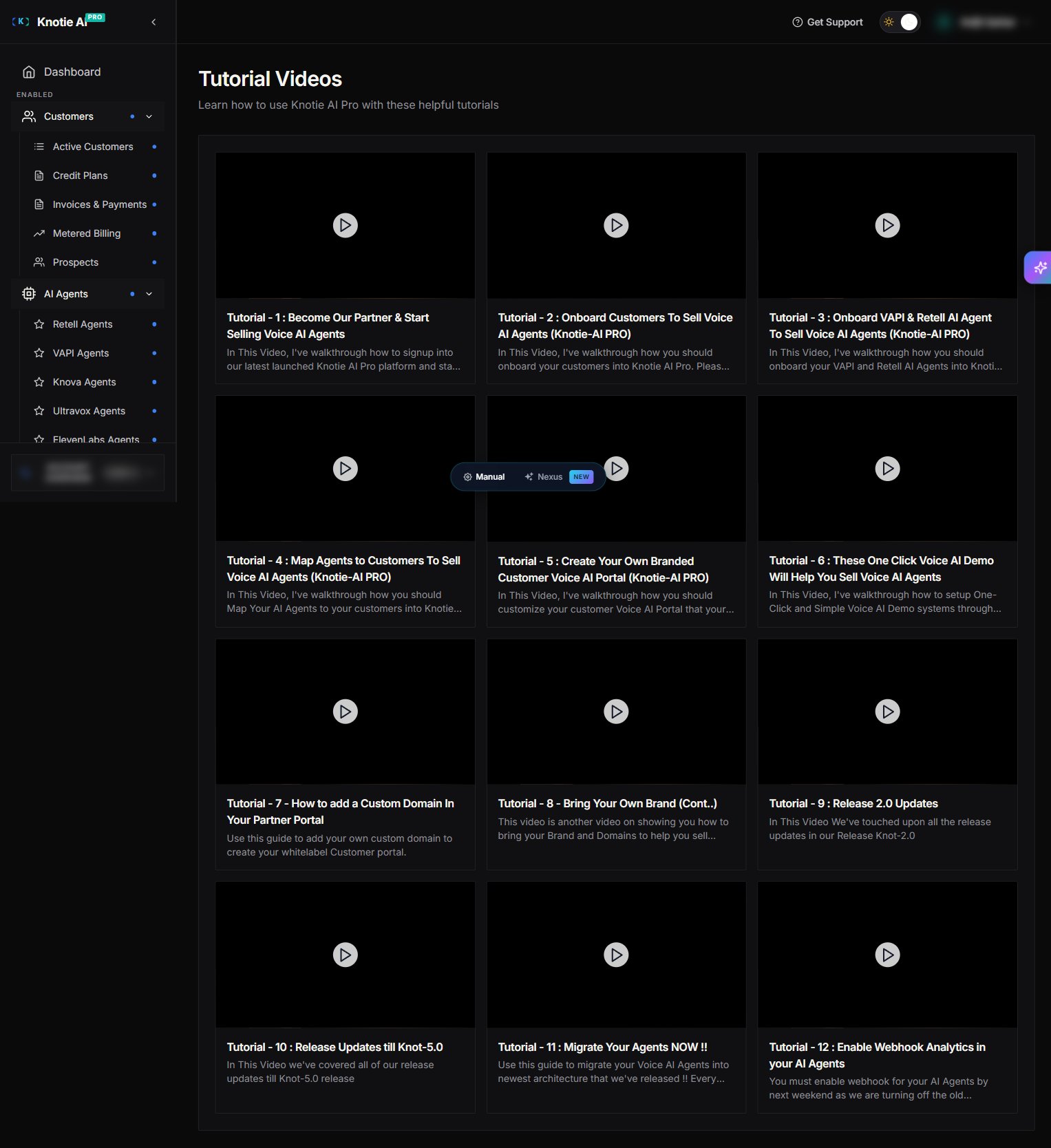Collapse the AI Agents section chevron
1051x1148 pixels.
click(149, 294)
